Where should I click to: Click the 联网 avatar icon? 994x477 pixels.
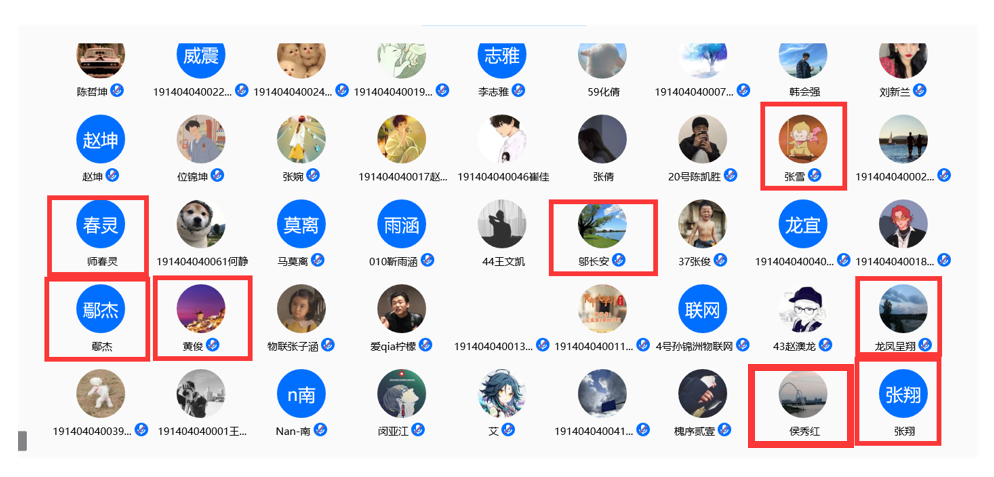(702, 309)
